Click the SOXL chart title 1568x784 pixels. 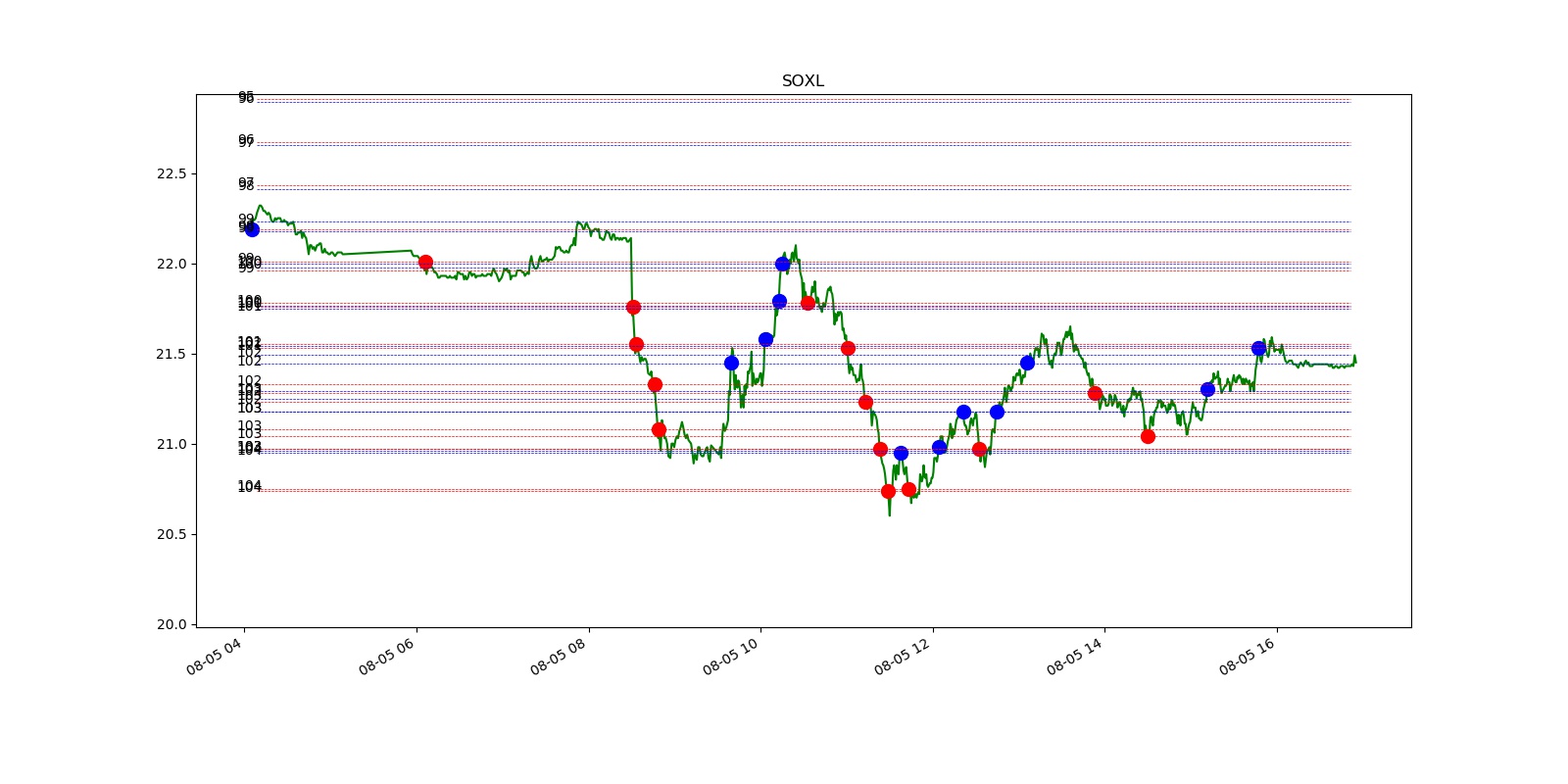point(803,81)
